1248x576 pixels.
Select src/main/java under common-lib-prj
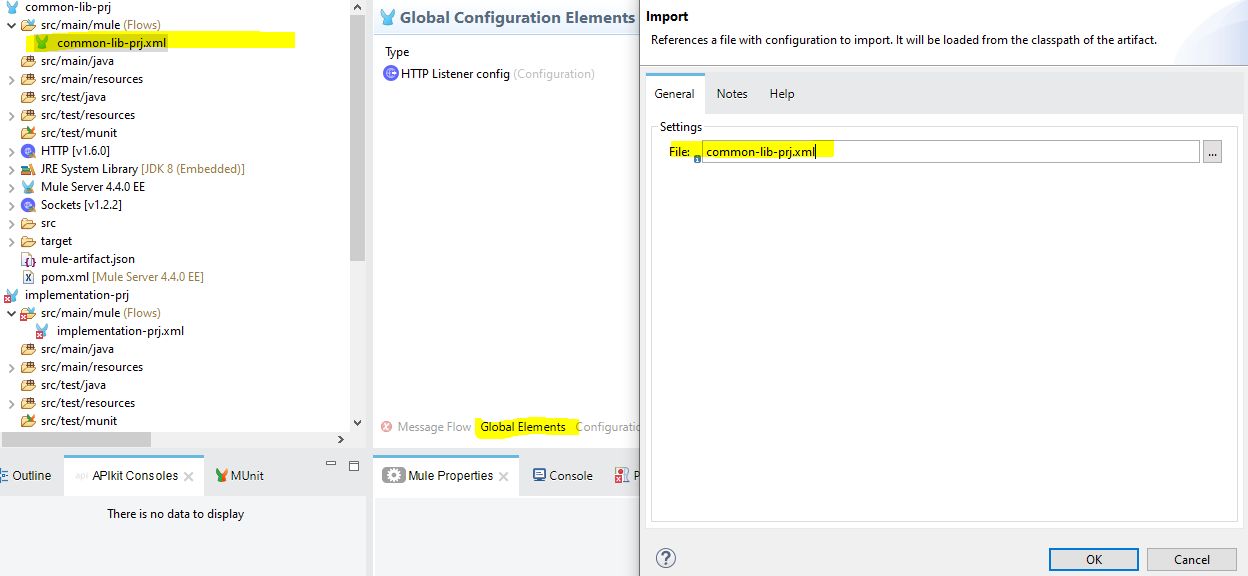coord(77,61)
